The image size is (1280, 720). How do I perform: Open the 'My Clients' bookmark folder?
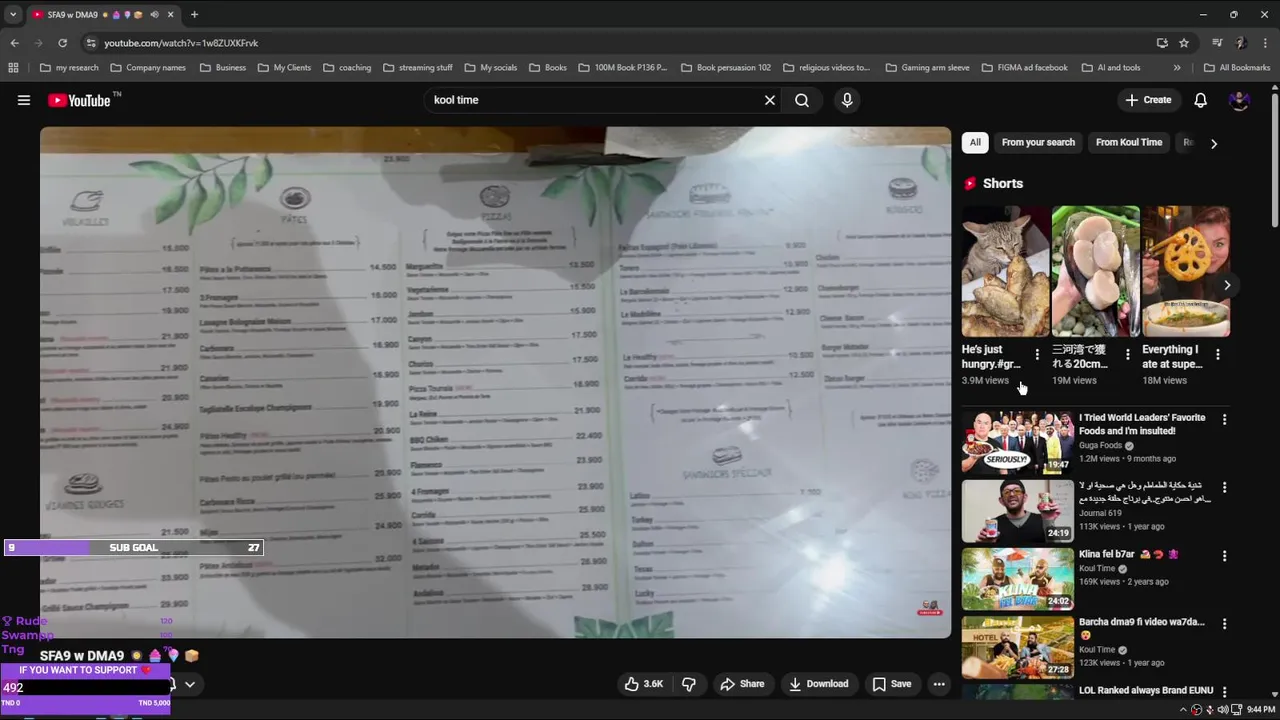coord(285,67)
